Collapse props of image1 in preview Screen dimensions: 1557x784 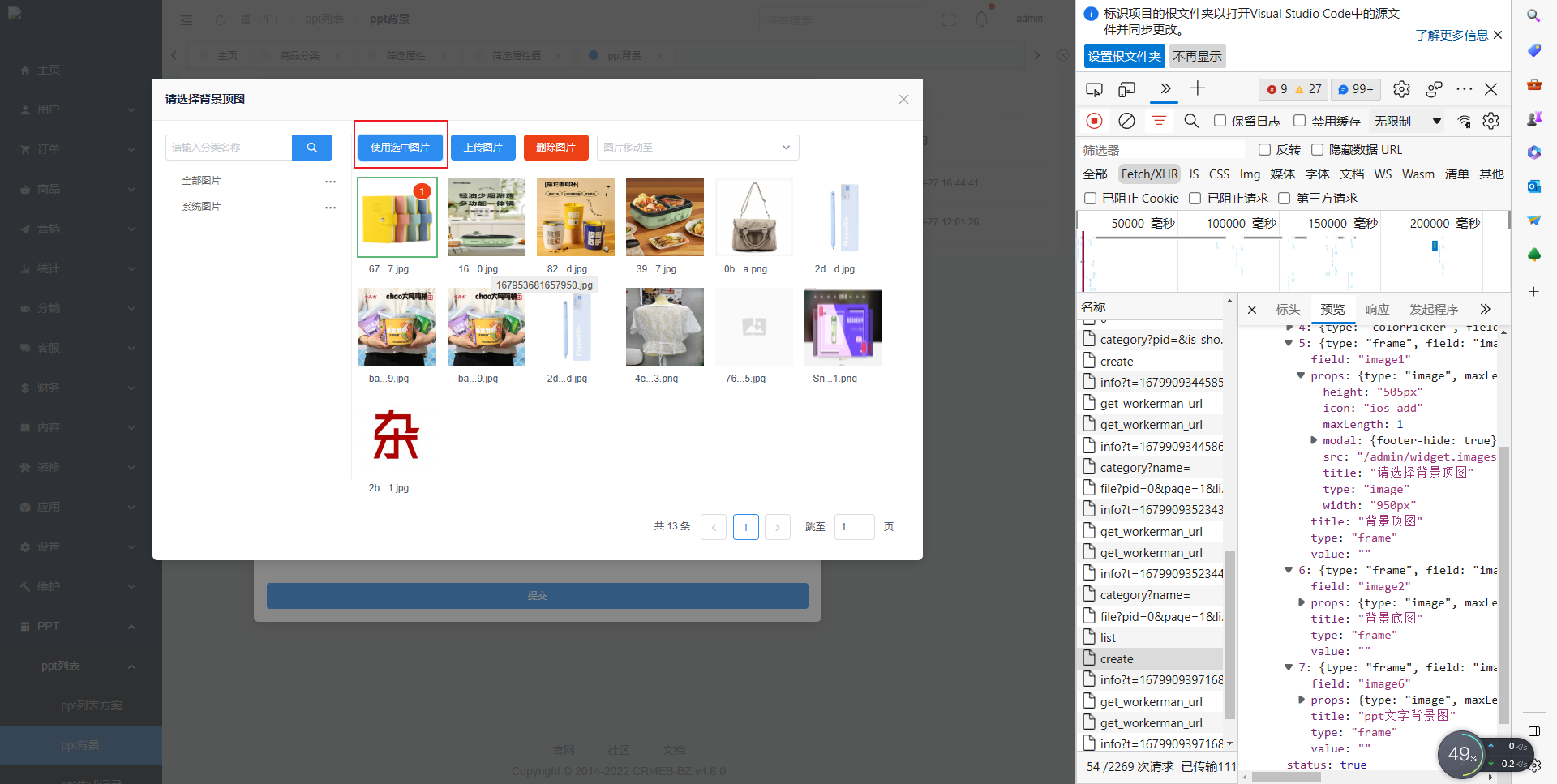click(1301, 375)
